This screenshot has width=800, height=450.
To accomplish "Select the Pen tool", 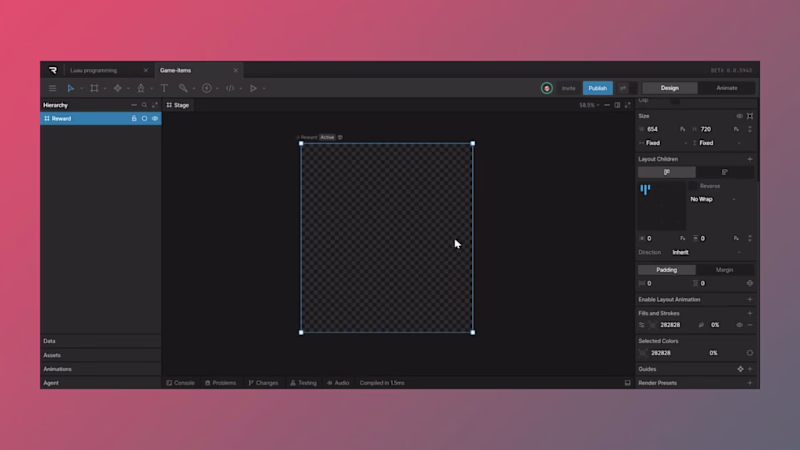I will point(141,88).
